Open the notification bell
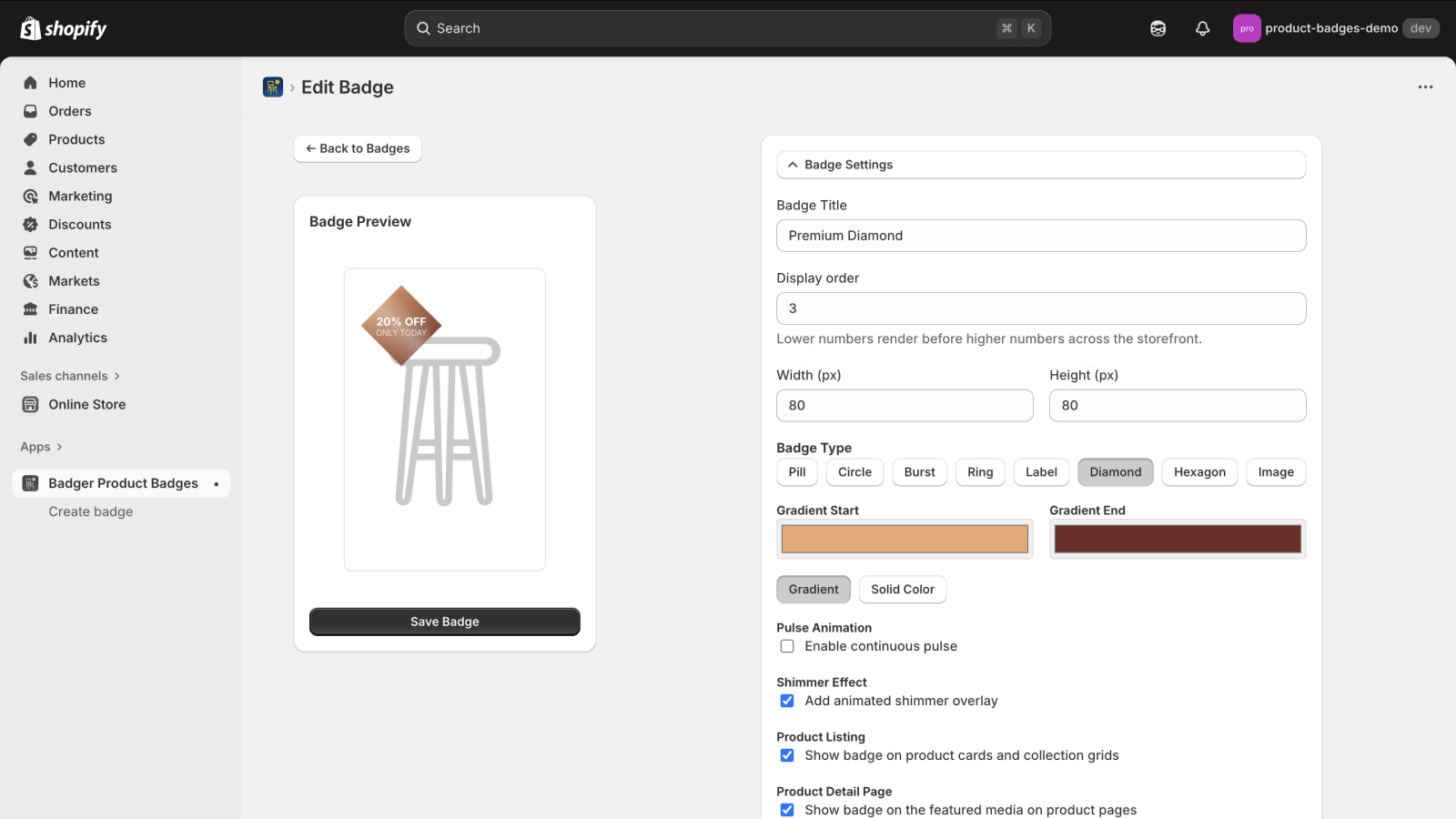Image resolution: width=1456 pixels, height=819 pixels. [1202, 28]
